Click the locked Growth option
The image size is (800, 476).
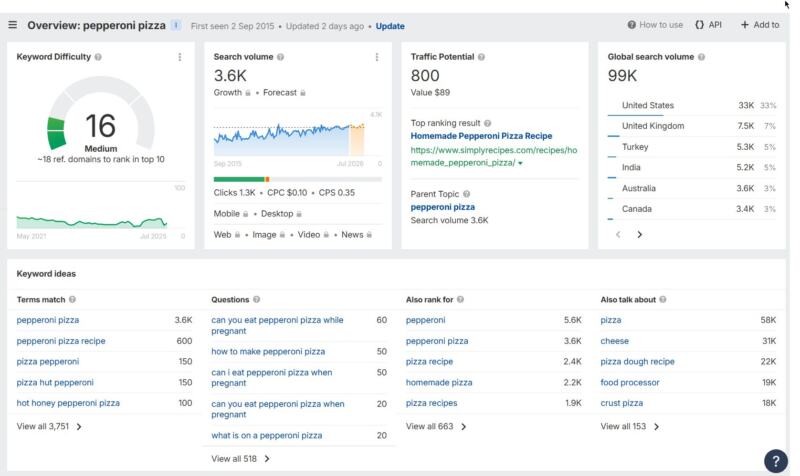click(x=232, y=93)
